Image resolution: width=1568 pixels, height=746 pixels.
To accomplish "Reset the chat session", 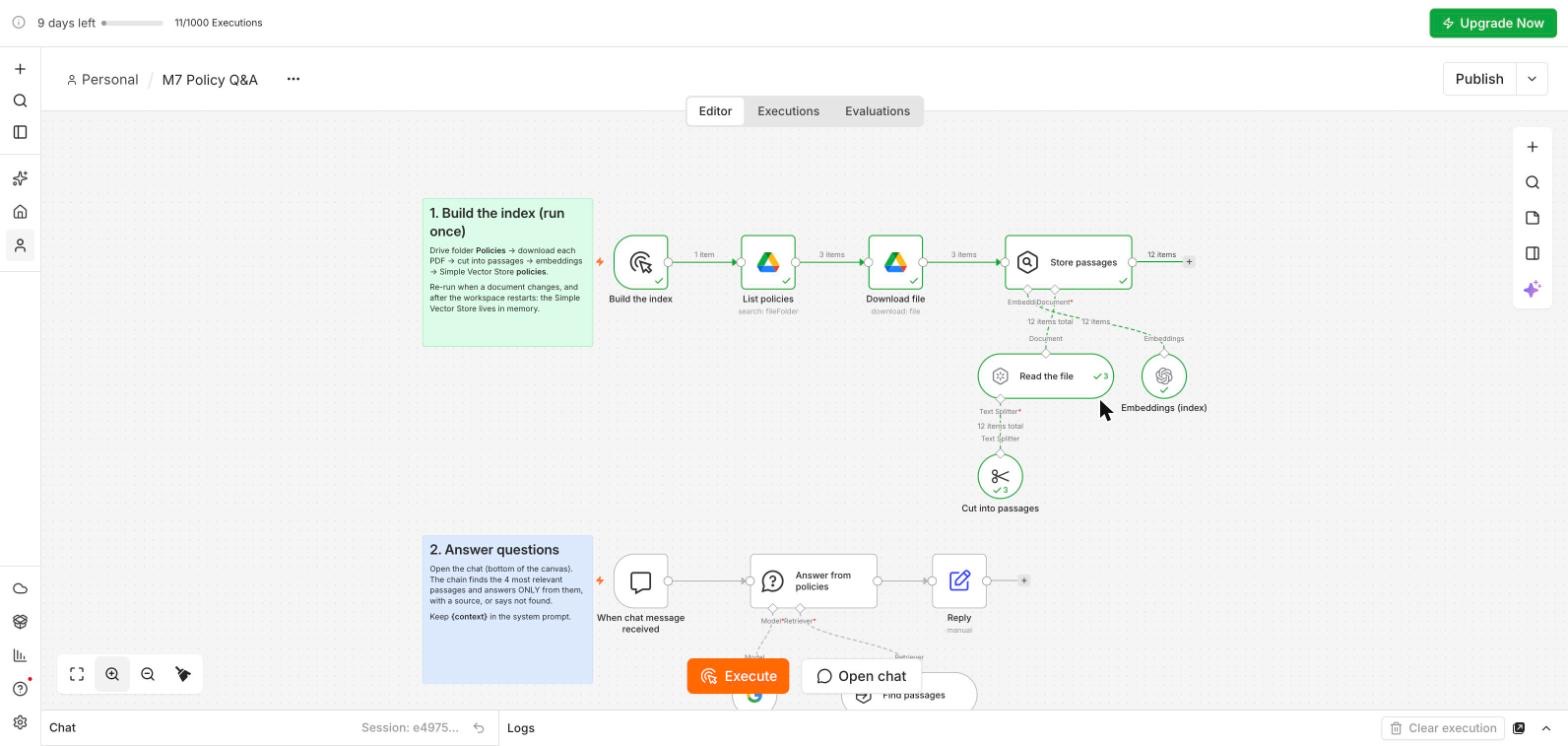I will pyautogui.click(x=479, y=728).
